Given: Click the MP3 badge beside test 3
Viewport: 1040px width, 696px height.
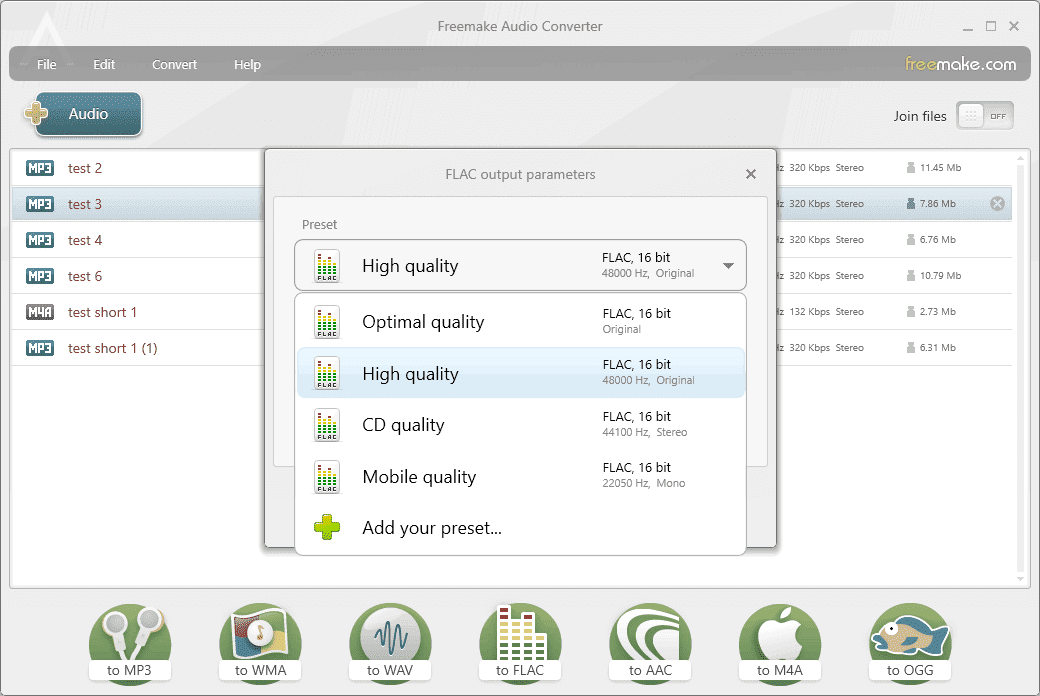Looking at the screenshot, I should click(x=40, y=204).
